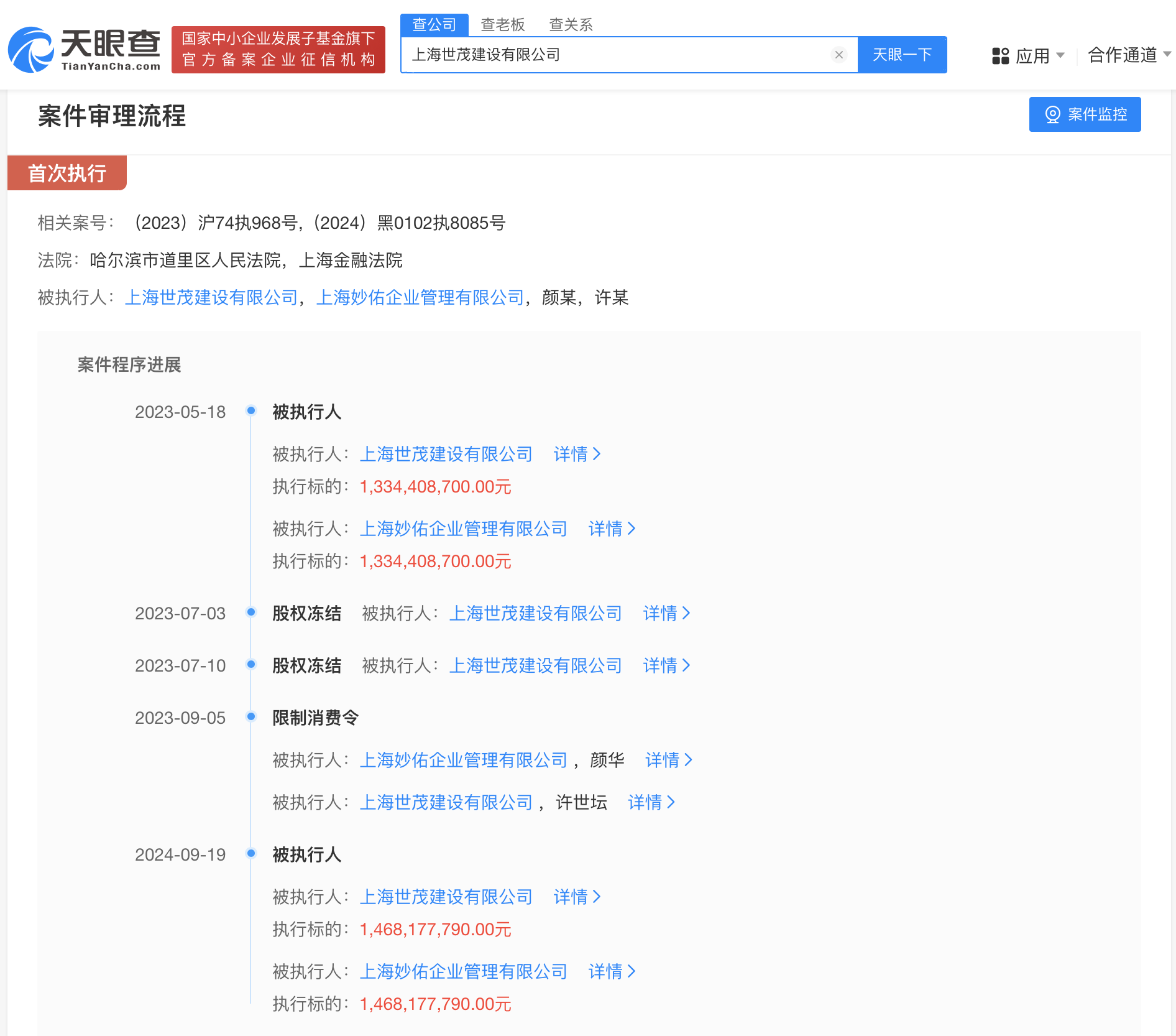View 详情 for 2023-07-03 股权冻结 entry
This screenshot has height=1036, width=1176.
[666, 614]
